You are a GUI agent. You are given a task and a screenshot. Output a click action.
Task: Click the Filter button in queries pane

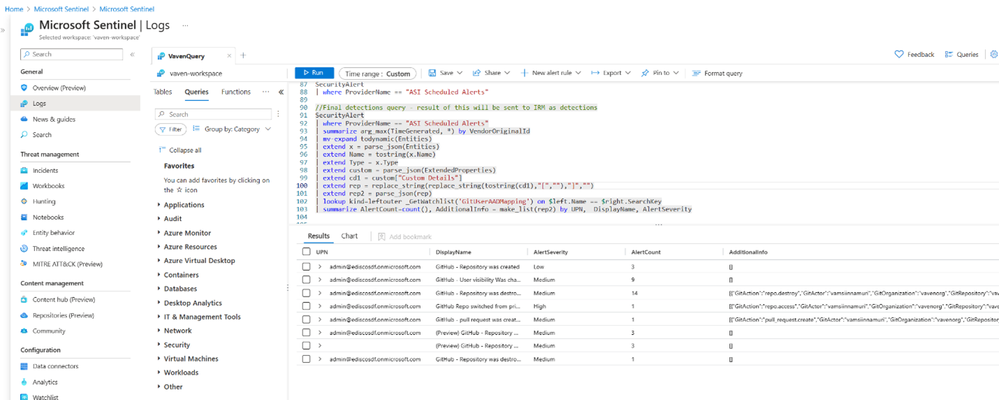tap(170, 129)
